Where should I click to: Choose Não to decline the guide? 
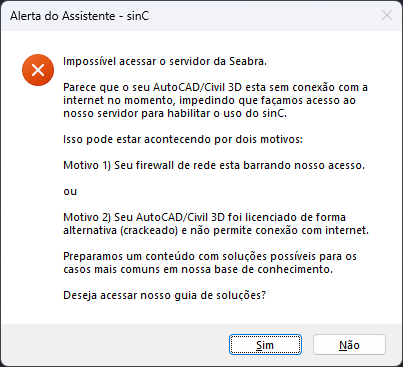point(349,345)
